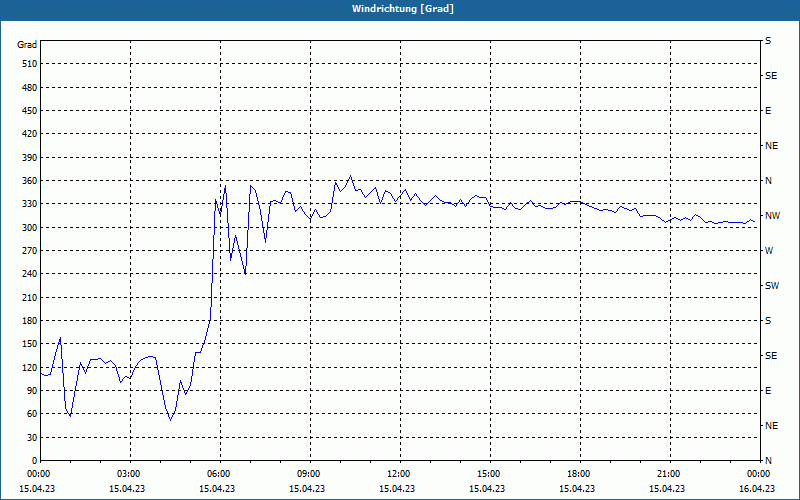800x500 pixels.
Task: Click the 30 left axis value
Action: (x=32, y=437)
